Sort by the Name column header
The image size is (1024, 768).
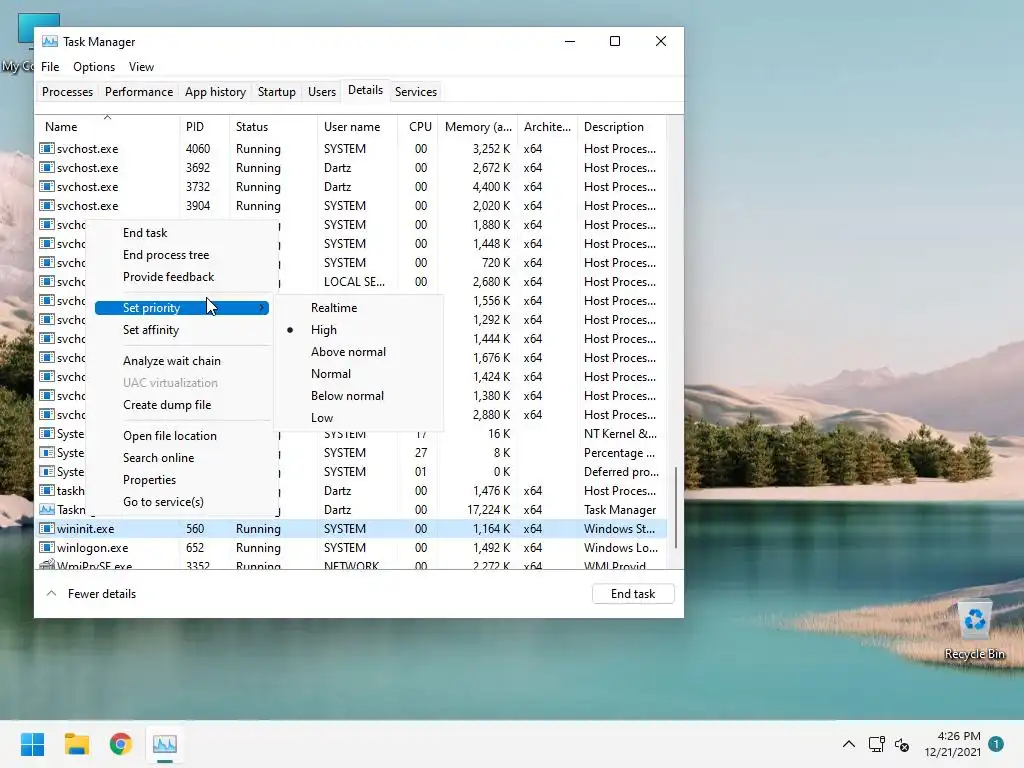coord(108,127)
